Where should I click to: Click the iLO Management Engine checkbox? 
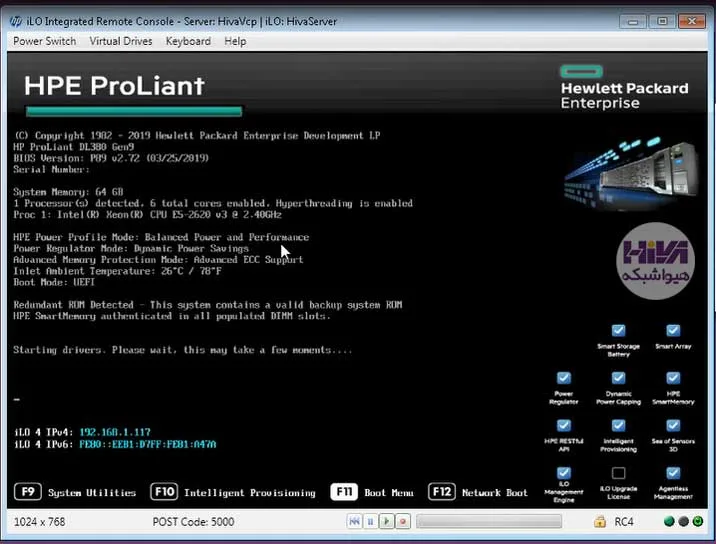(x=564, y=472)
